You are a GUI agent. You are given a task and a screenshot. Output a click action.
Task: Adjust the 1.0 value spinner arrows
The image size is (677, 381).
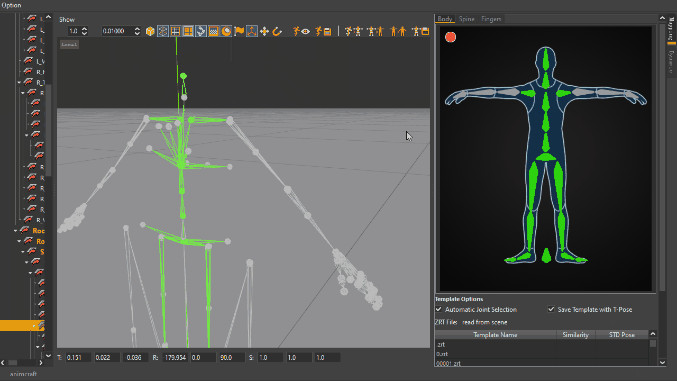pos(84,31)
